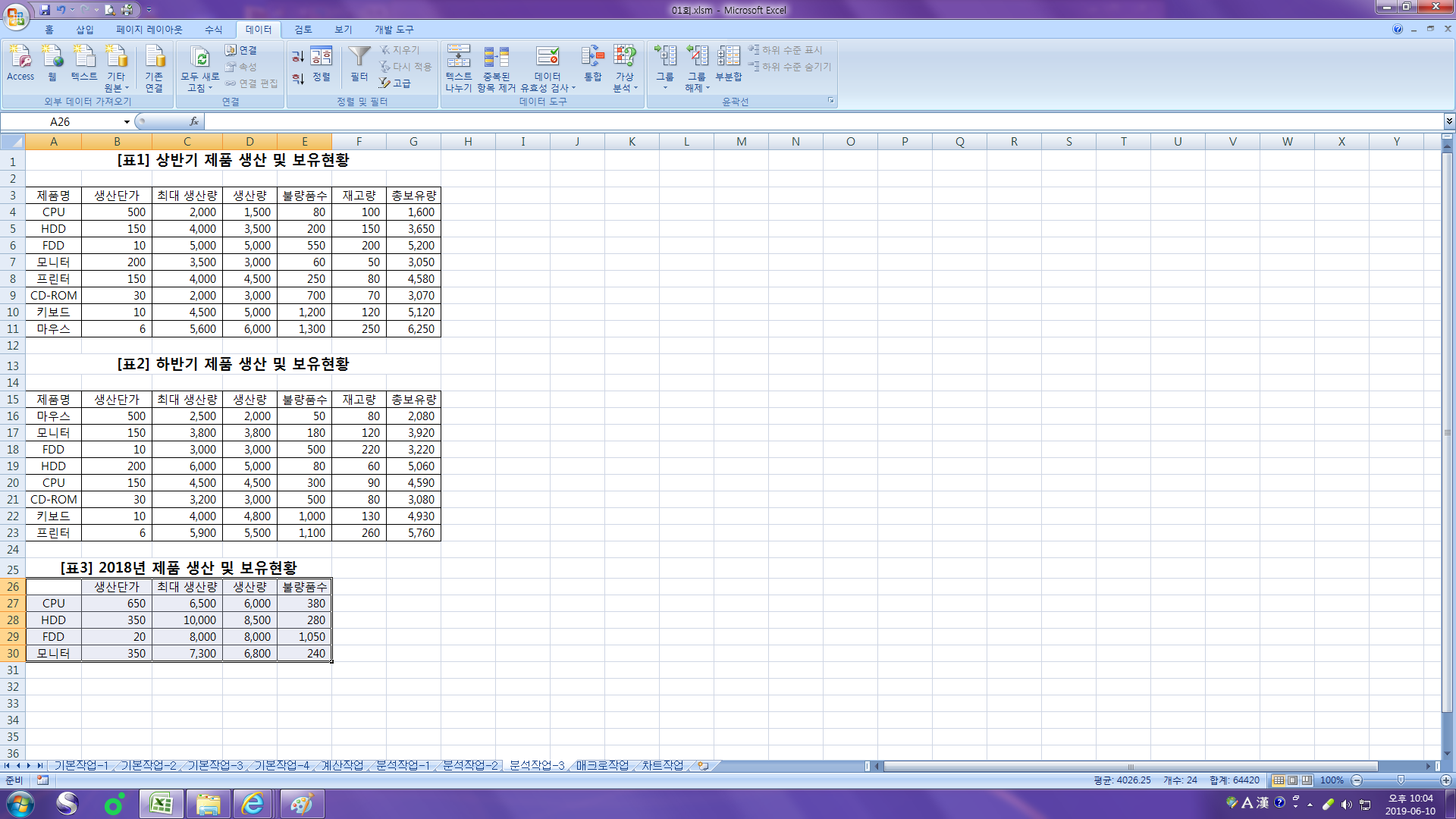Click the Subtotal (부분합) icon
The image size is (1456, 819).
(x=729, y=57)
